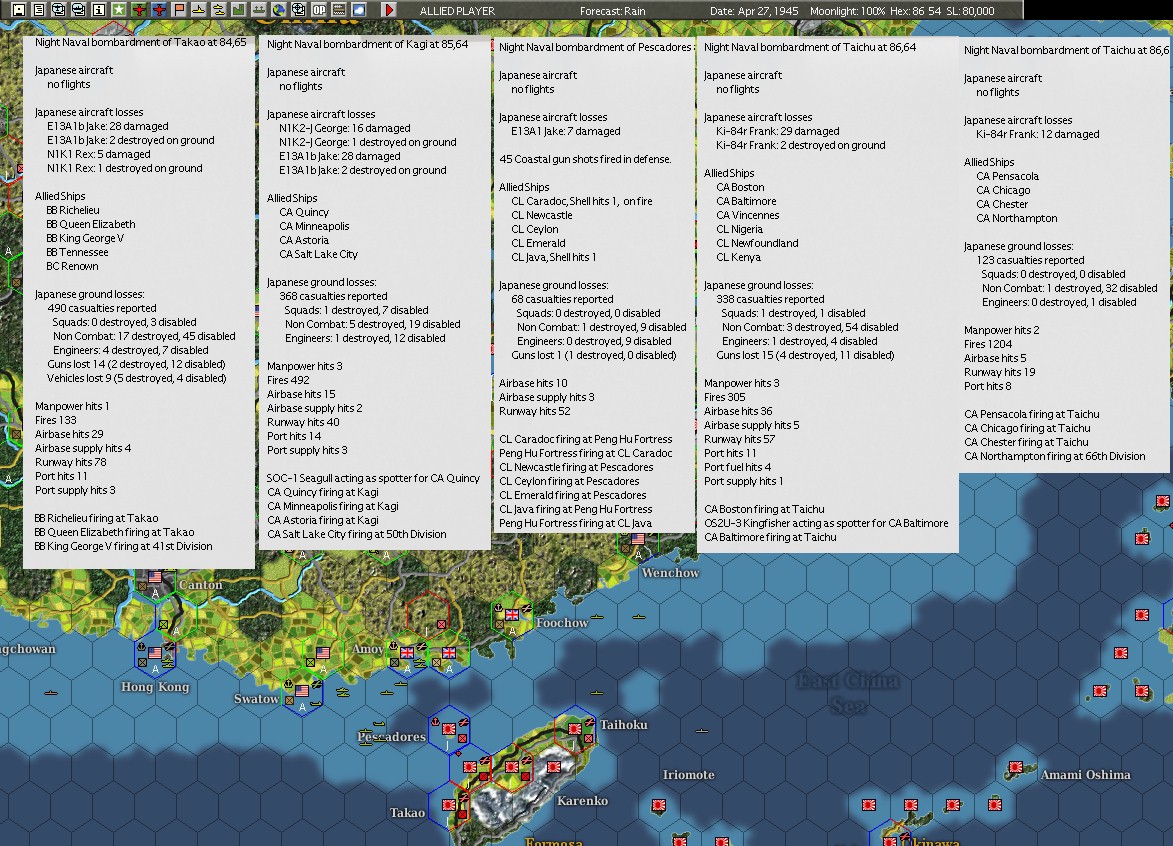Image resolution: width=1173 pixels, height=846 pixels.
Task: Click 'CL Caradoc, Shell hits 1, on fire' line
Action: click(582, 201)
